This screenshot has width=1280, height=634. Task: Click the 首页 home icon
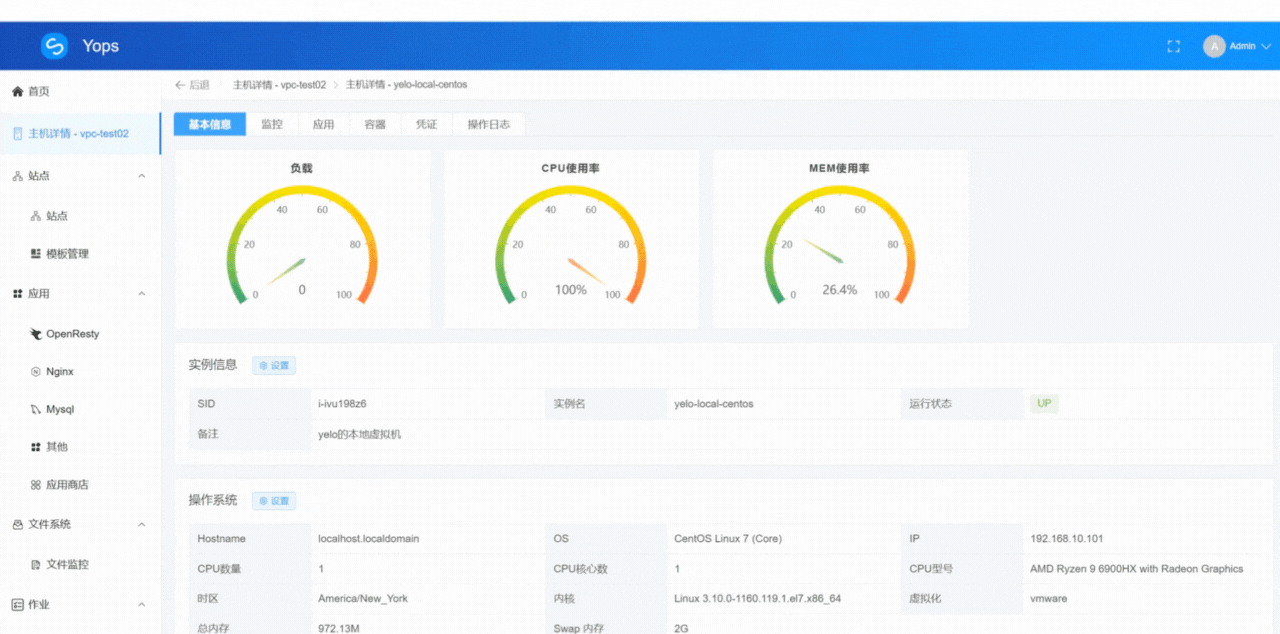point(17,91)
